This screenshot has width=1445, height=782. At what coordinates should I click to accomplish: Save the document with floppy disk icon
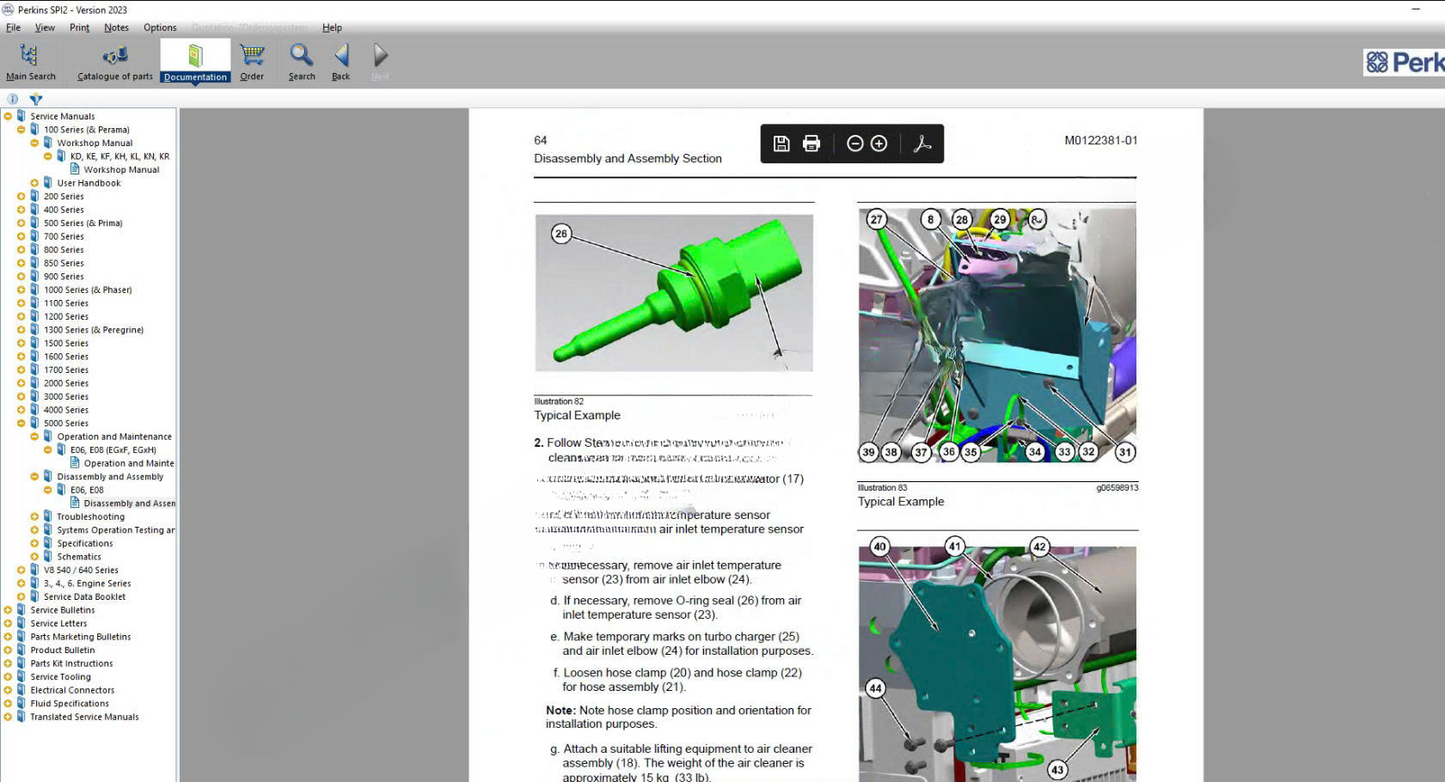(x=782, y=144)
